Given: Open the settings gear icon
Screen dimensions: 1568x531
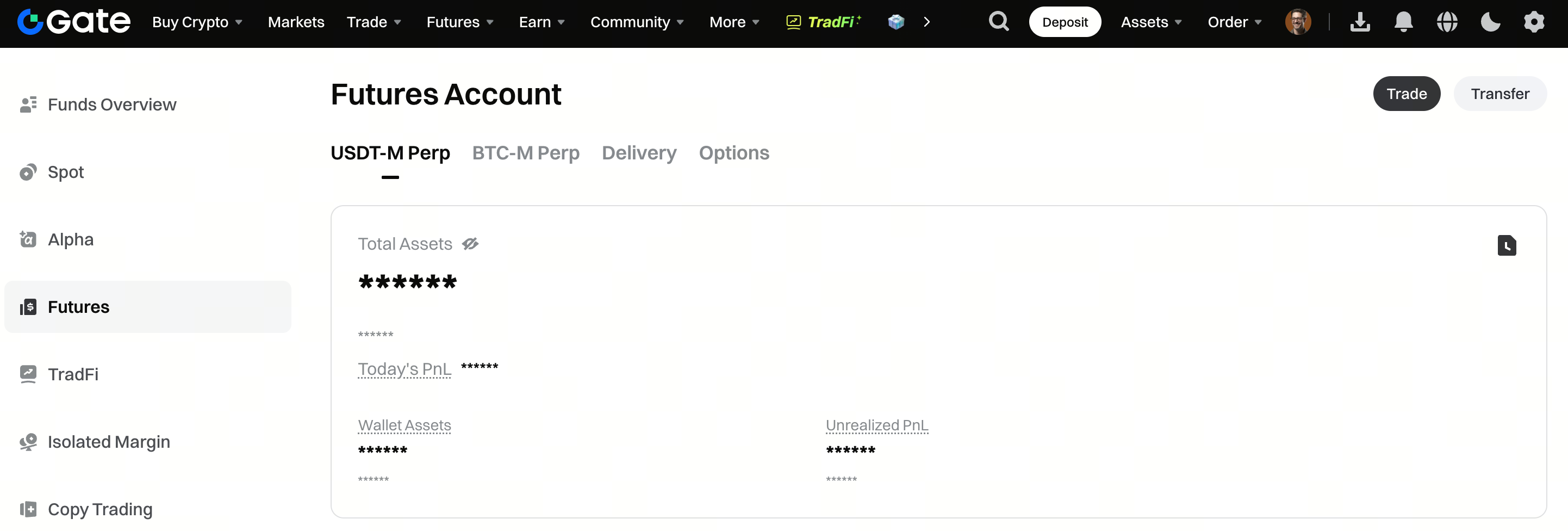Looking at the screenshot, I should [1534, 22].
